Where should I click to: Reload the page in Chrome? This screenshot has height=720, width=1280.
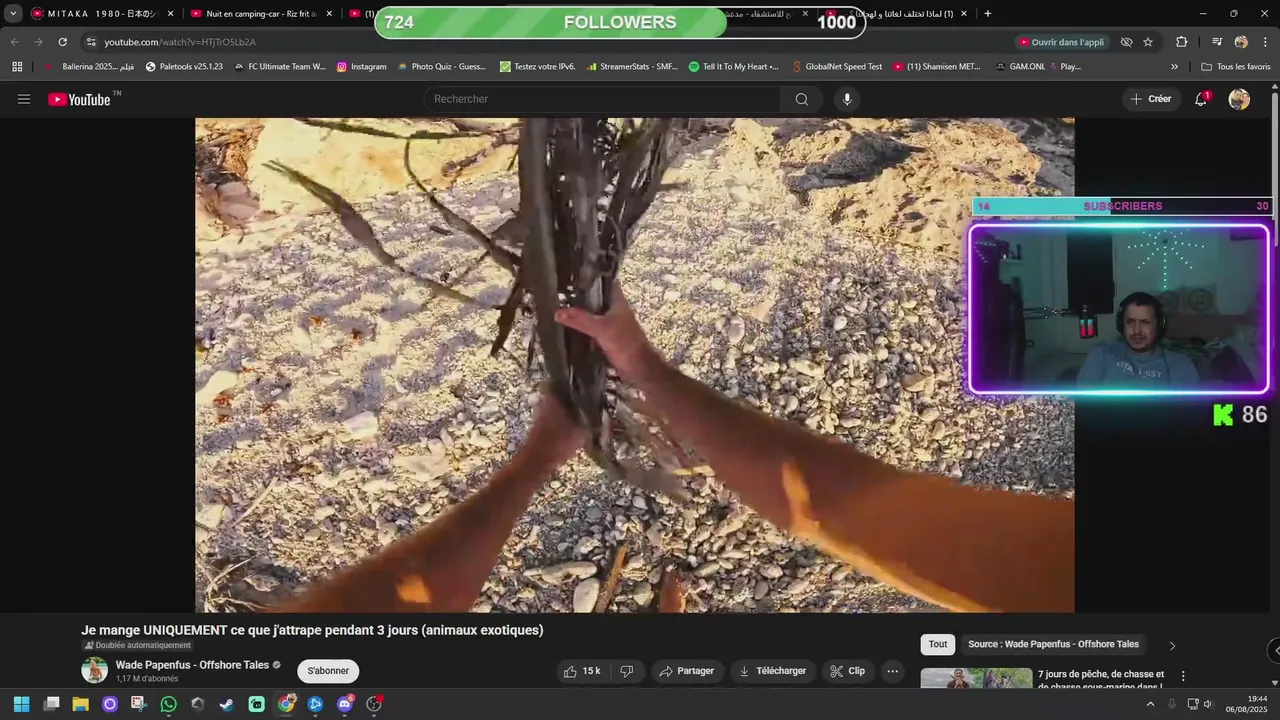click(62, 42)
